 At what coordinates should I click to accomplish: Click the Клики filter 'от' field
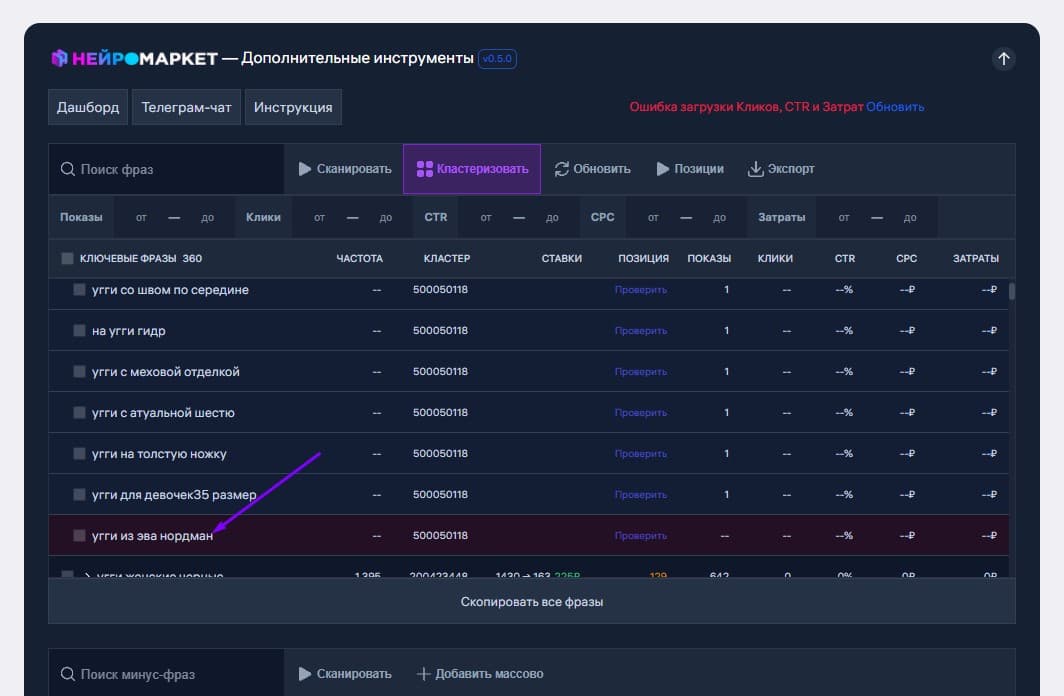point(319,217)
